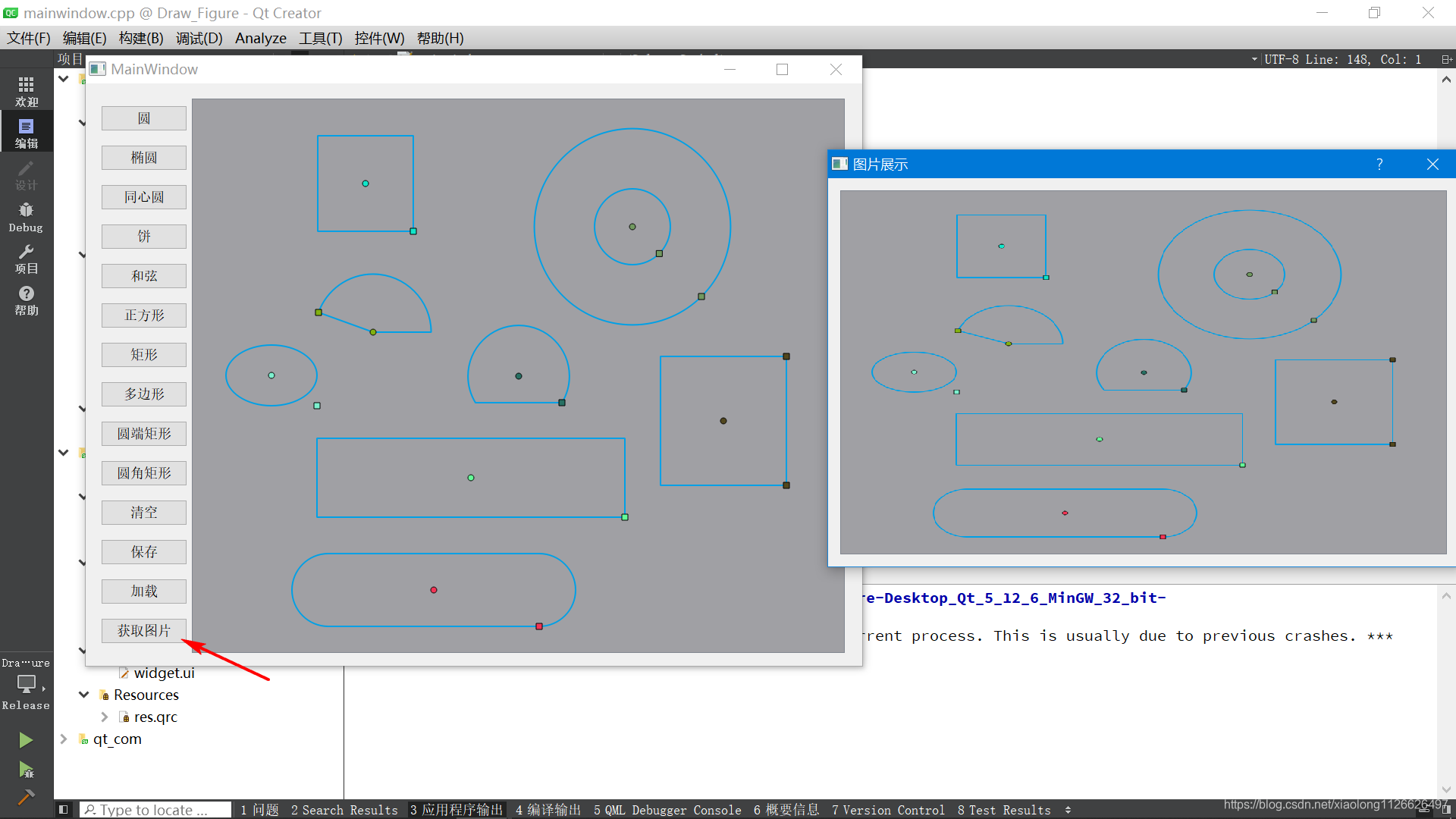Switch to Debug mode in the sidebar
This screenshot has height=819, width=1456.
(26, 216)
